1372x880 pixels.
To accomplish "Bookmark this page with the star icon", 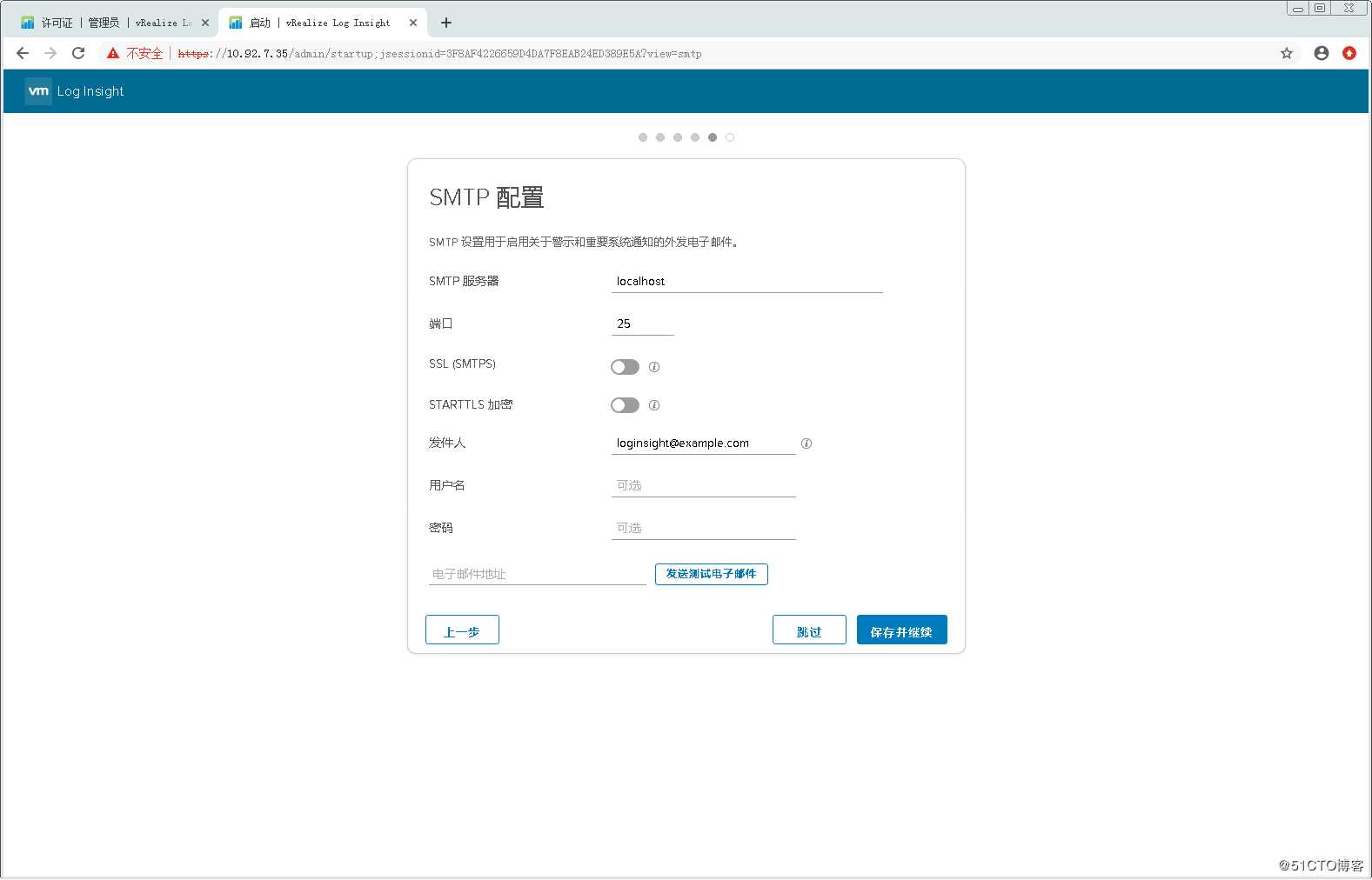I will tap(1287, 53).
